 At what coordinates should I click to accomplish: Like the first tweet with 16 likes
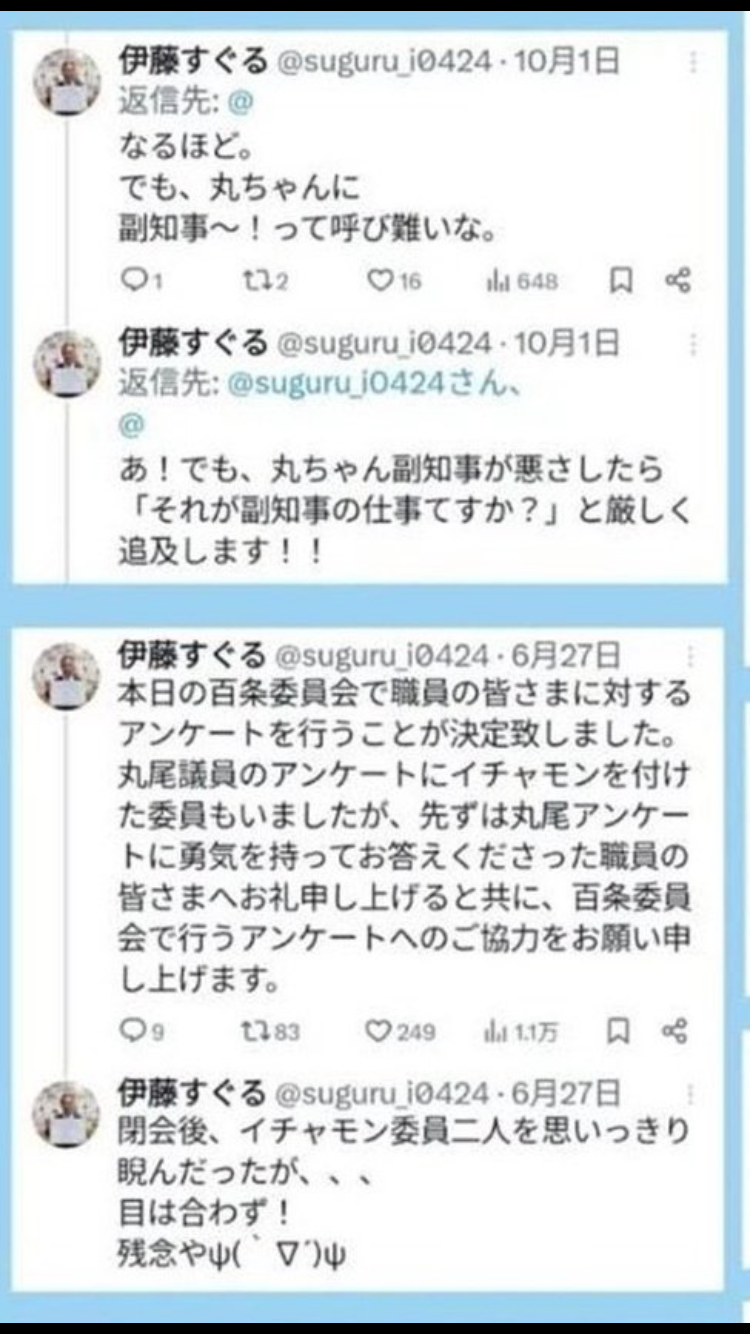[394, 282]
